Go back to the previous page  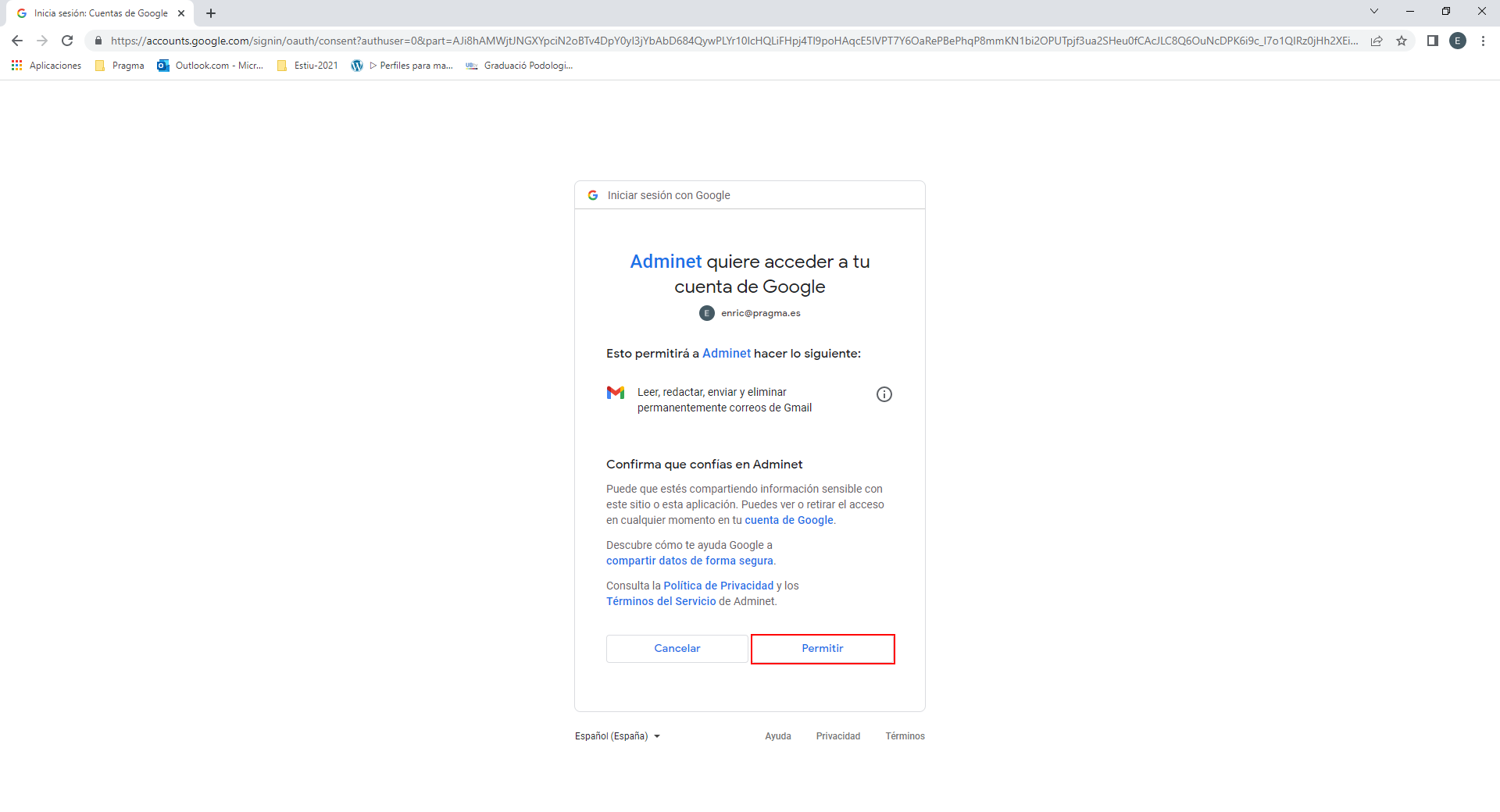point(17,41)
